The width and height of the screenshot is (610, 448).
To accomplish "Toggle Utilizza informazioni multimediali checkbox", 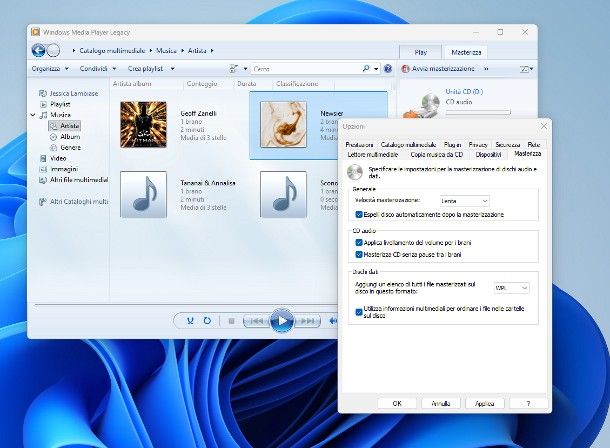I will pyautogui.click(x=359, y=312).
